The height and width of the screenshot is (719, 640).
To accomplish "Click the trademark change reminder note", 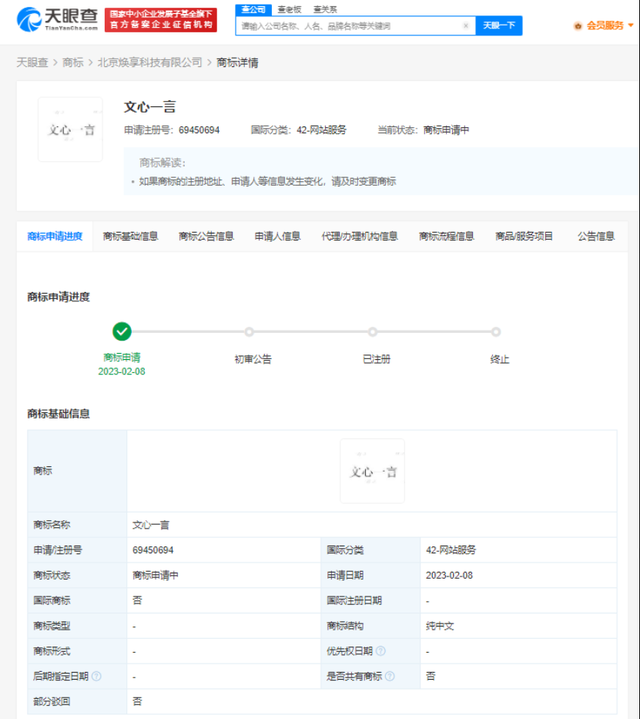I will pyautogui.click(x=267, y=182).
